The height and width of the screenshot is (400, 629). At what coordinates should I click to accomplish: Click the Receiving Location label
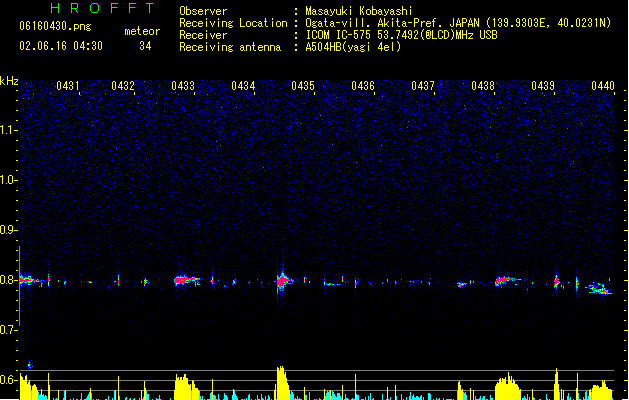point(233,23)
